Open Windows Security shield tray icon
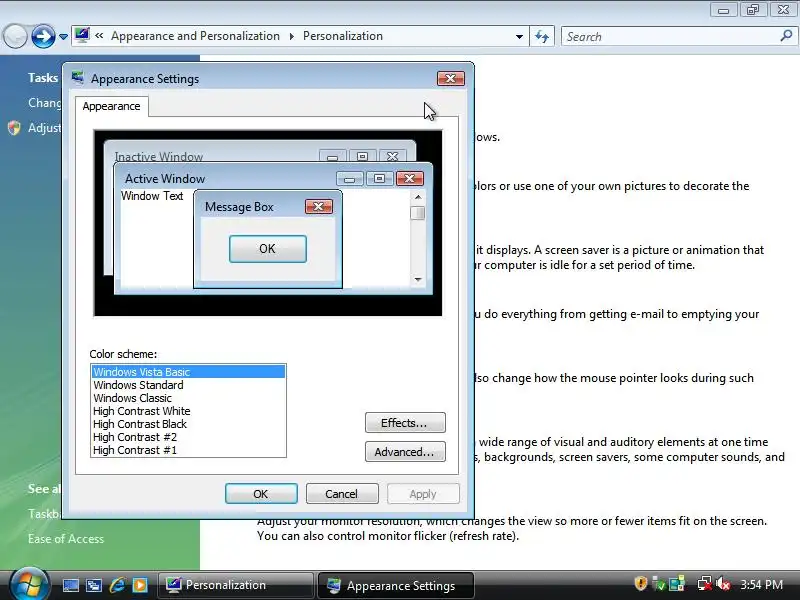 (x=641, y=583)
